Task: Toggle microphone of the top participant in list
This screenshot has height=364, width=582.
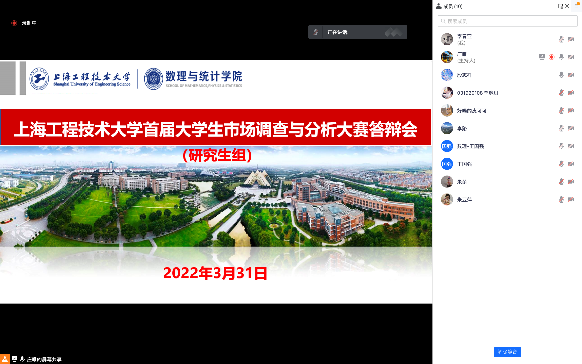Action: pos(561,39)
